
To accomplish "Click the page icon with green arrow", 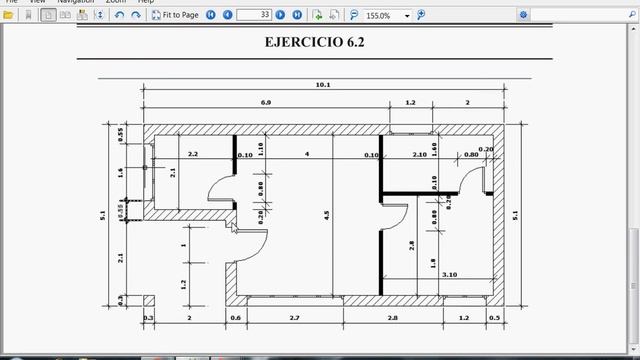I will (317, 15).
